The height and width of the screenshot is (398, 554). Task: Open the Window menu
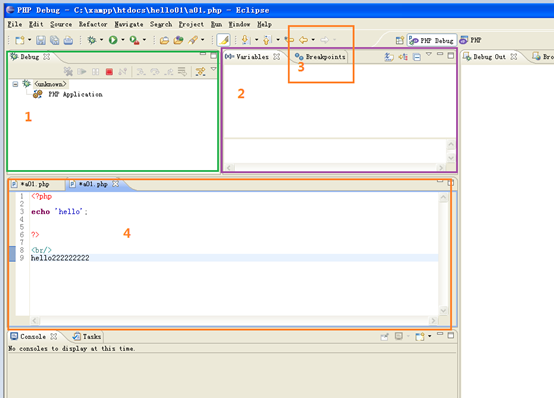[x=239, y=24]
